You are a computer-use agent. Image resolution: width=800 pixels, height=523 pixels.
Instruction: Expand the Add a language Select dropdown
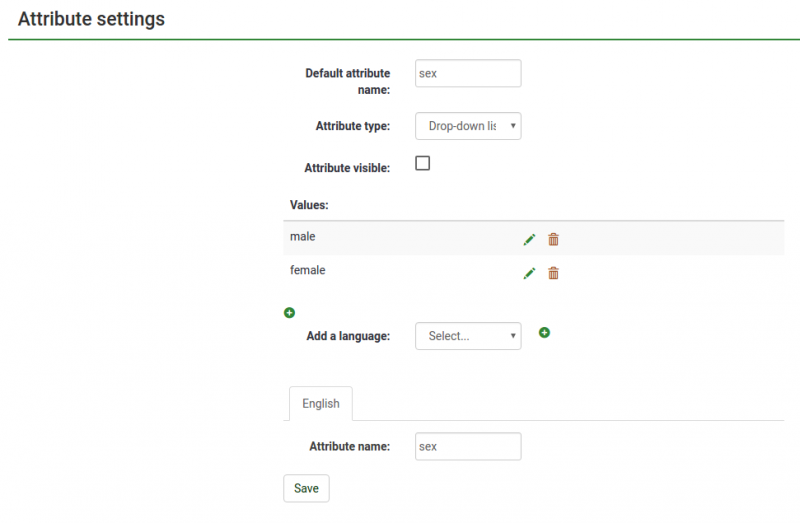point(468,336)
